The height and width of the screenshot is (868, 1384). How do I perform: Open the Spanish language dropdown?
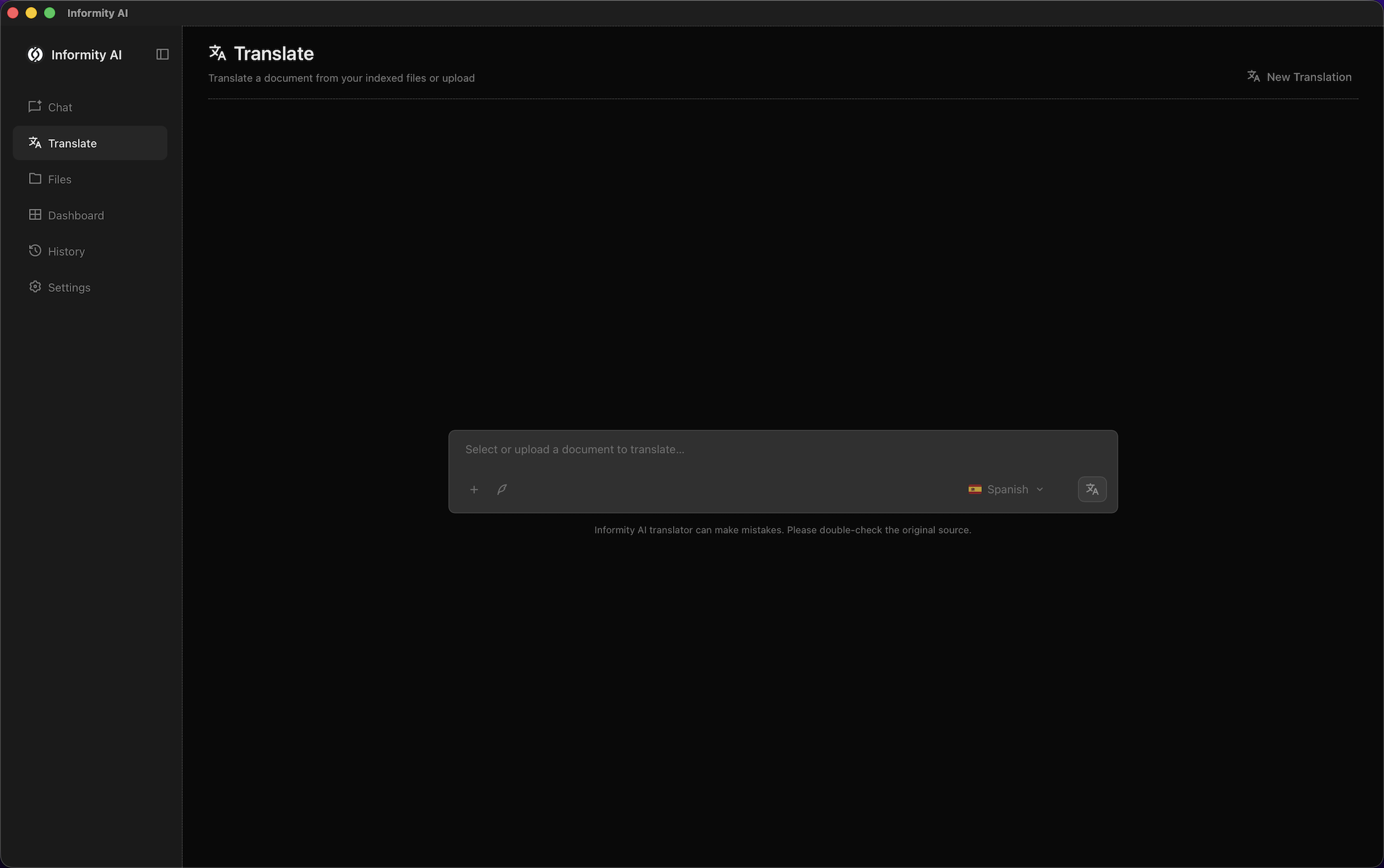1006,489
